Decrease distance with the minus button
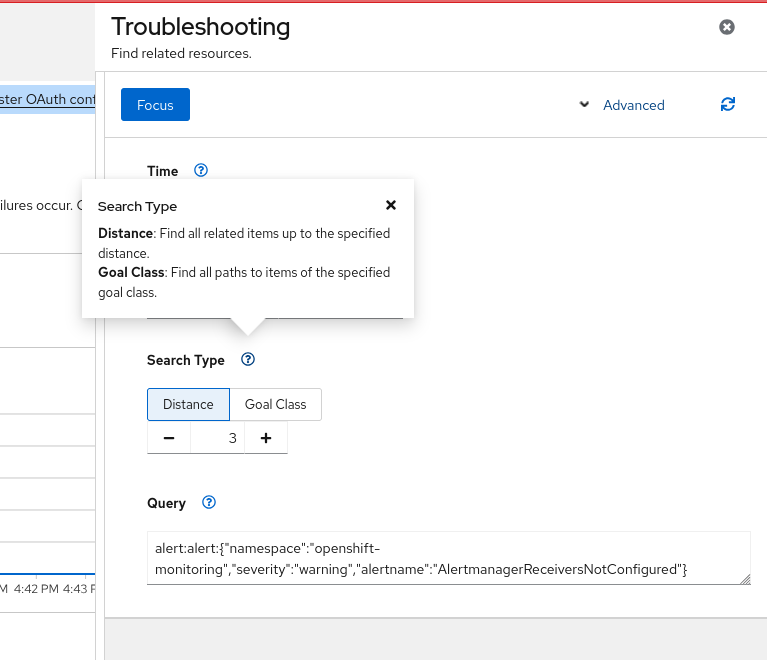 point(169,438)
